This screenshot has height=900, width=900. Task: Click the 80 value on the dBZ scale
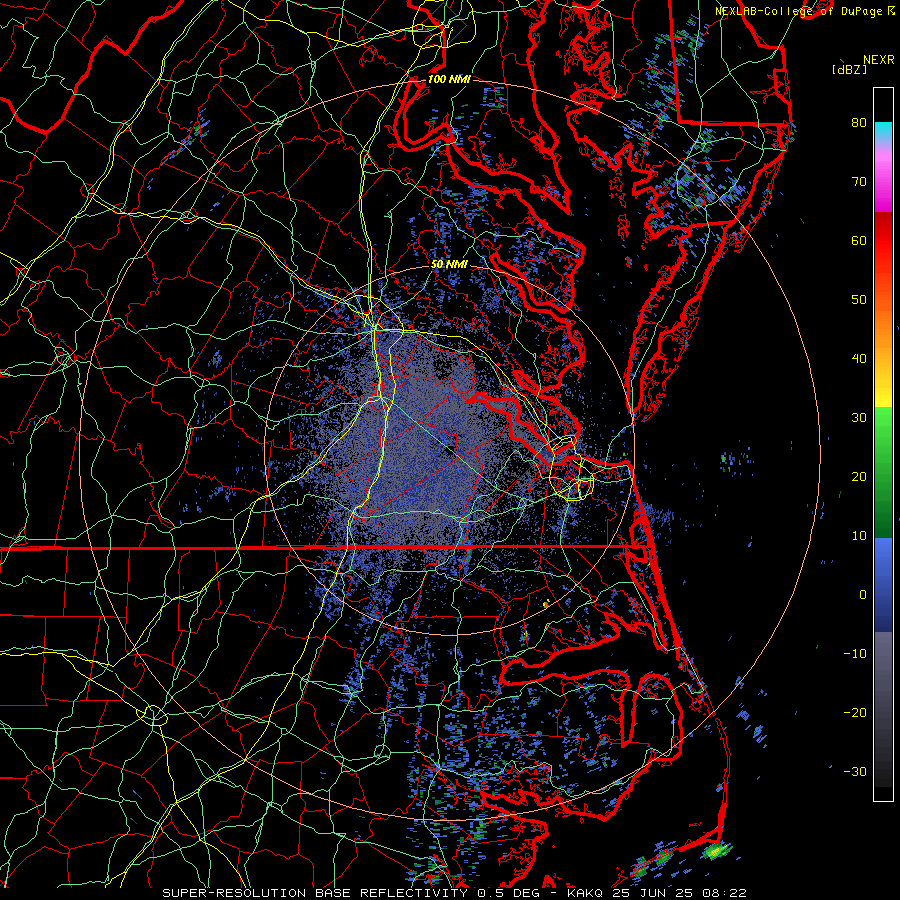click(859, 123)
